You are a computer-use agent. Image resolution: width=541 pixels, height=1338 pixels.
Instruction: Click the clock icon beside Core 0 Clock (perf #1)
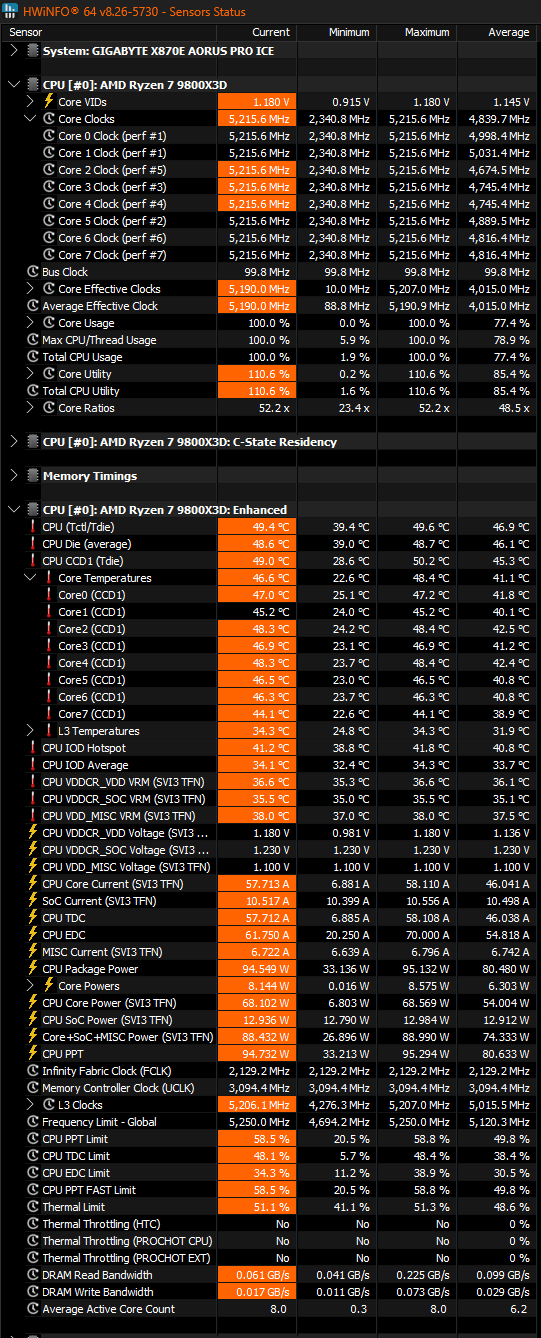pos(48,136)
